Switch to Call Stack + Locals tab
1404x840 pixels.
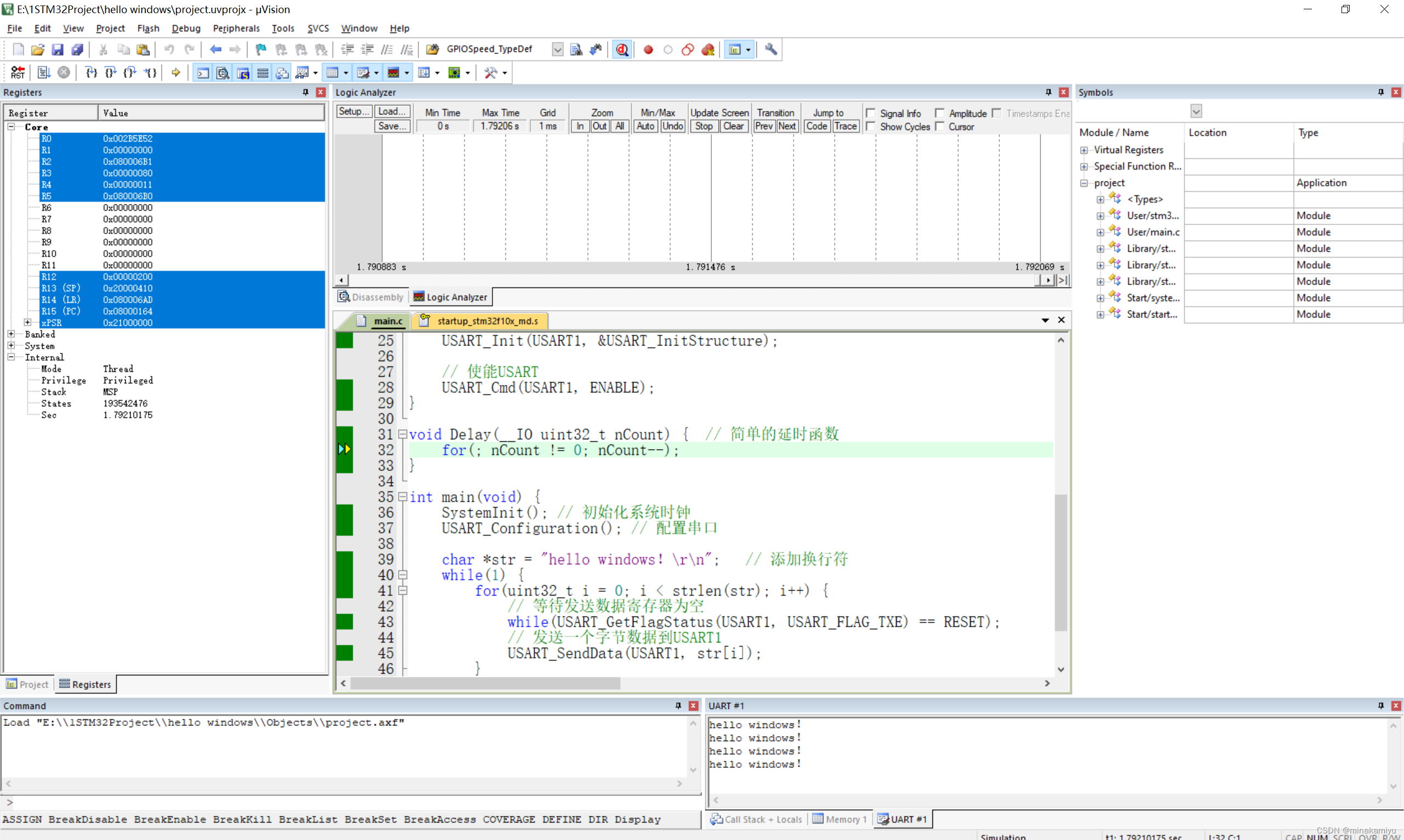[x=756, y=819]
